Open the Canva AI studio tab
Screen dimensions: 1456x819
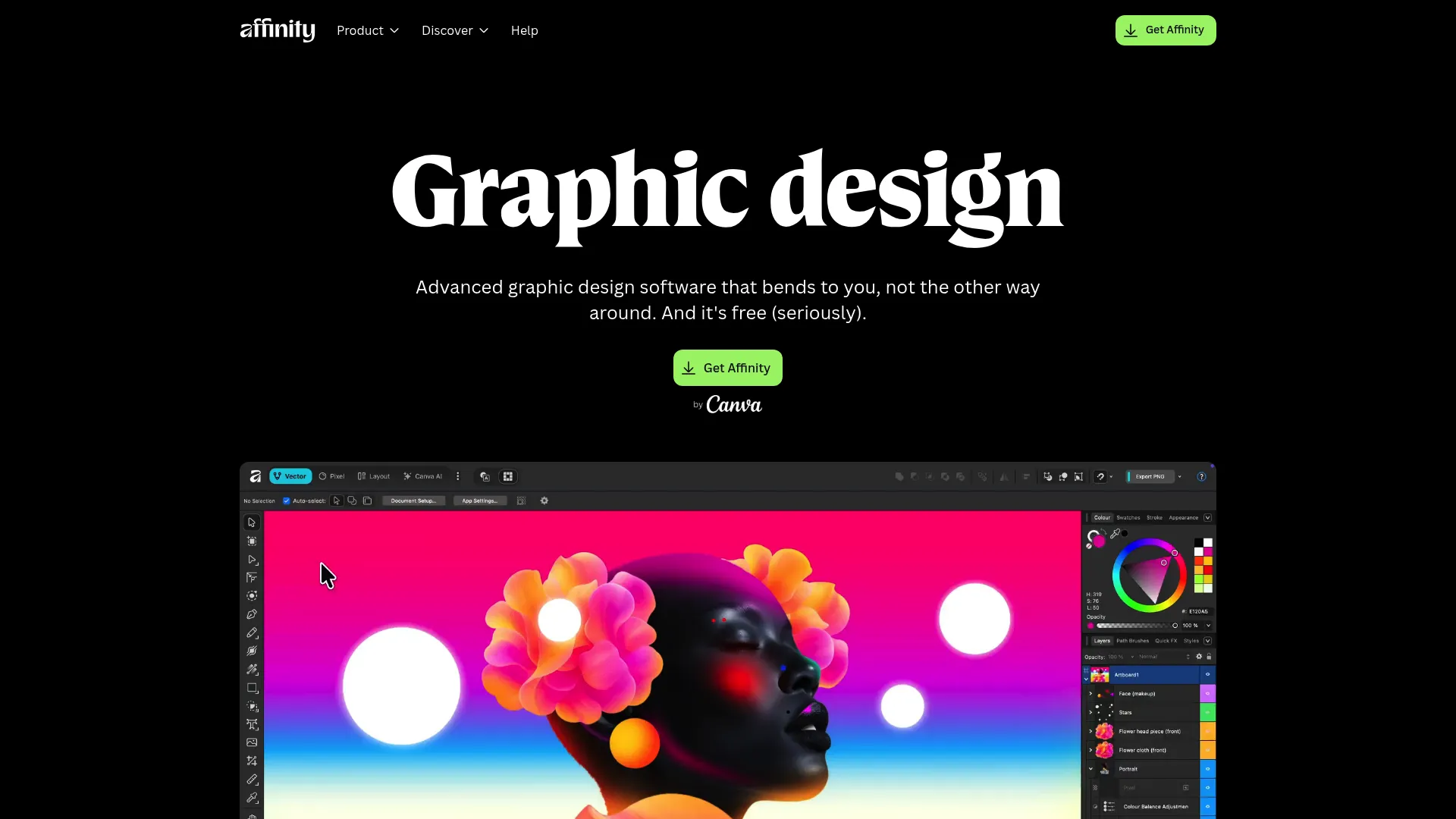[423, 476]
